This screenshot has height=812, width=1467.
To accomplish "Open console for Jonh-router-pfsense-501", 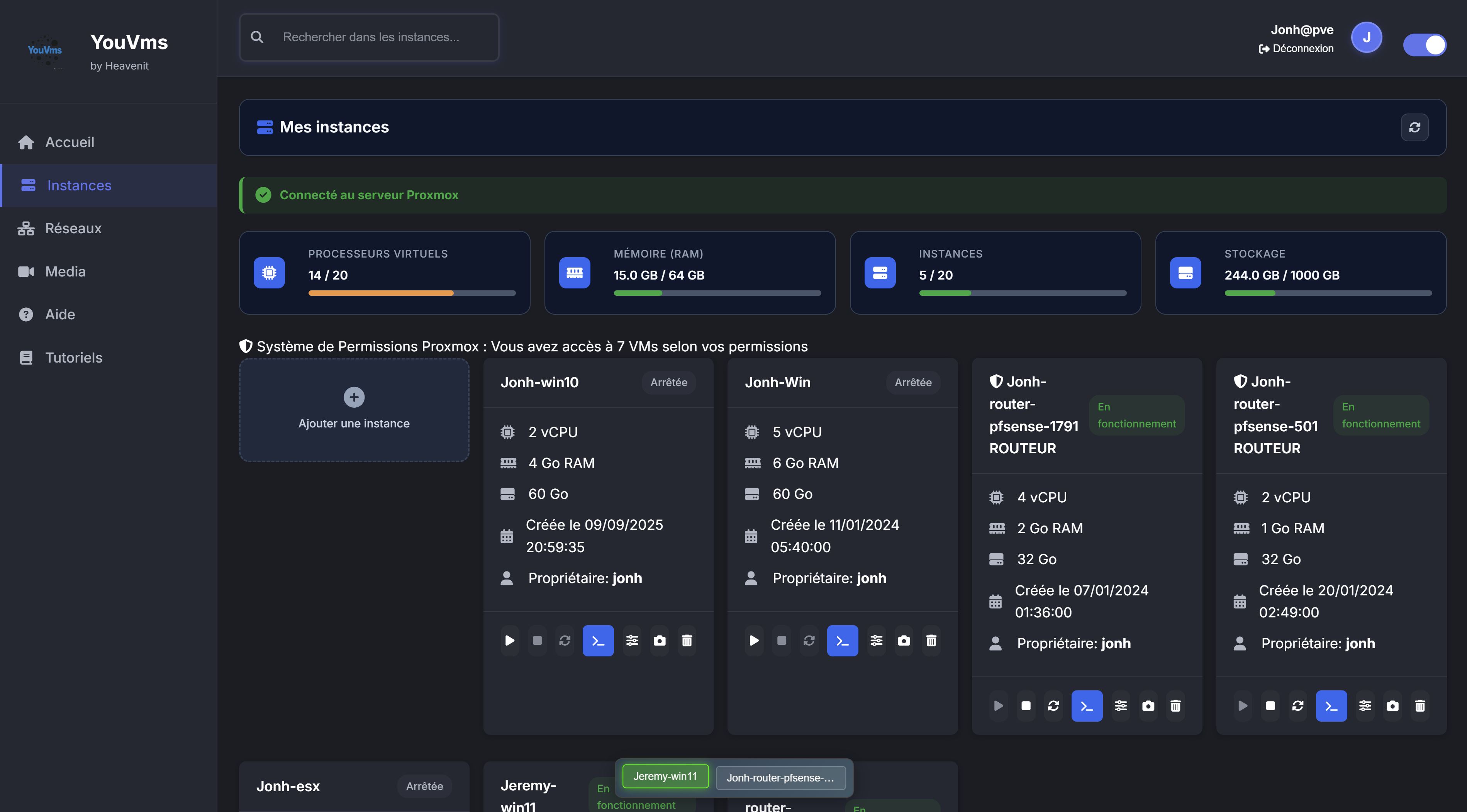I will (x=1331, y=706).
